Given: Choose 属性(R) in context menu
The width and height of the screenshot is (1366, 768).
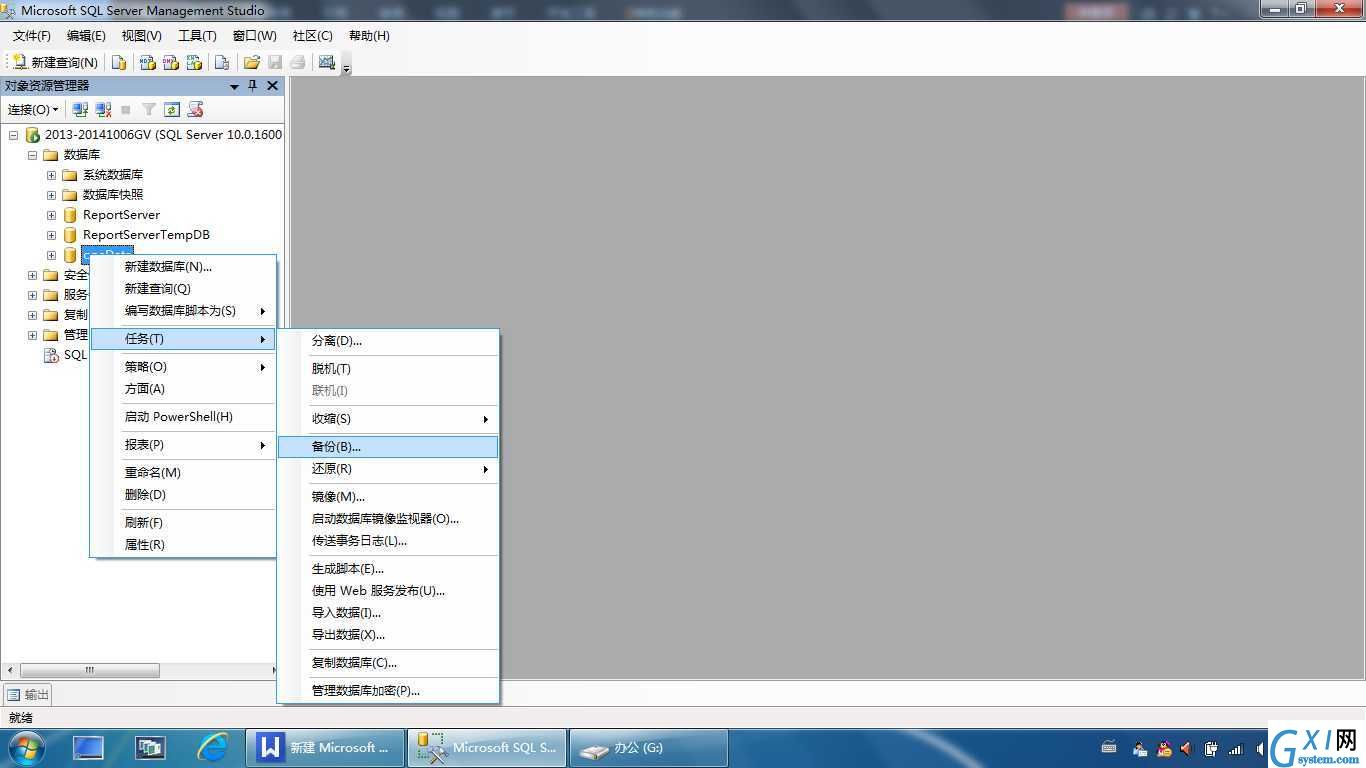Looking at the screenshot, I should pyautogui.click(x=183, y=545).
